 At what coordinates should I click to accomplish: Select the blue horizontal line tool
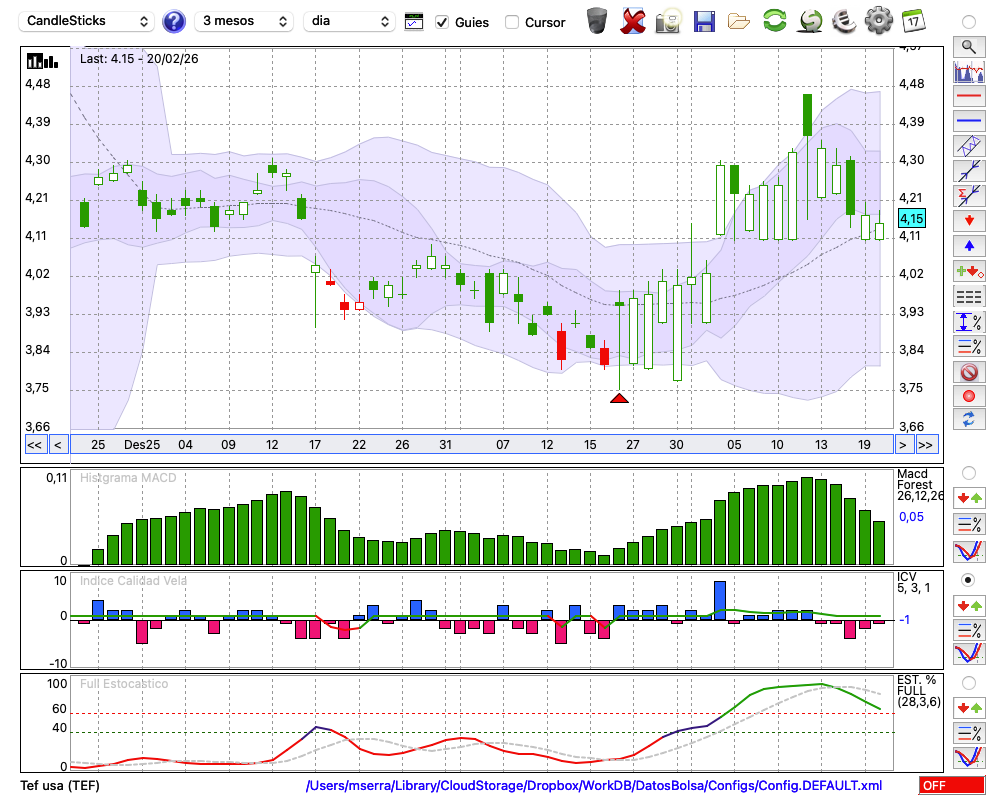(968, 121)
